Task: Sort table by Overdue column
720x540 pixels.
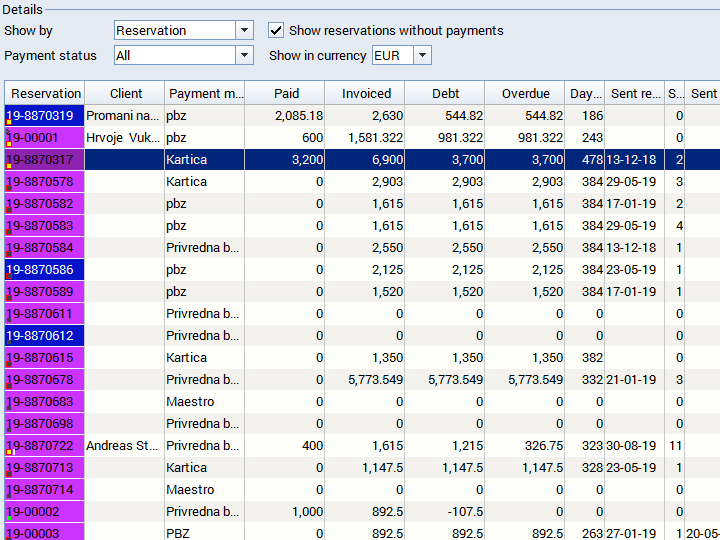Action: pos(526,94)
